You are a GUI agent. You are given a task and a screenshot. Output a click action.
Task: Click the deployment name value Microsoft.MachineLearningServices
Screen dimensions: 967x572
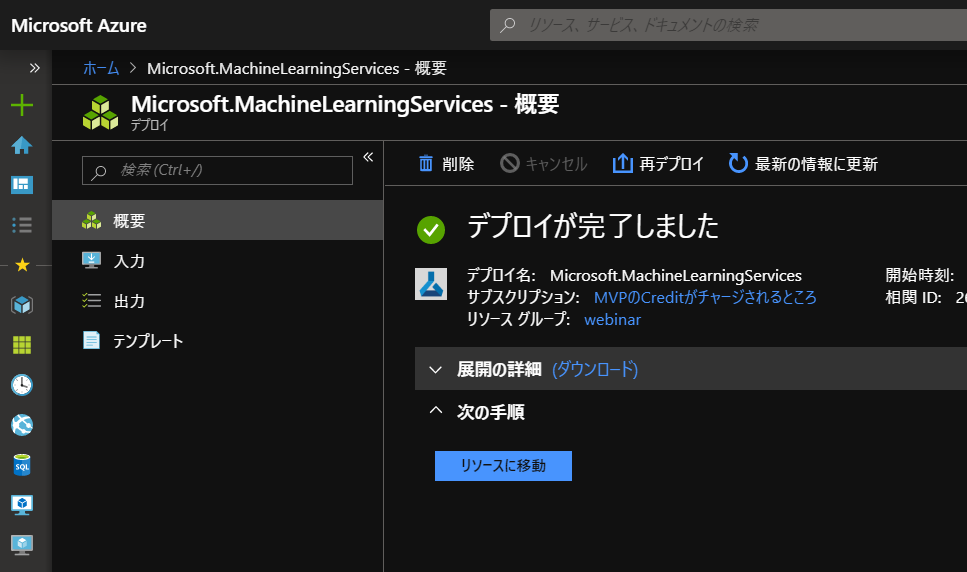(676, 275)
